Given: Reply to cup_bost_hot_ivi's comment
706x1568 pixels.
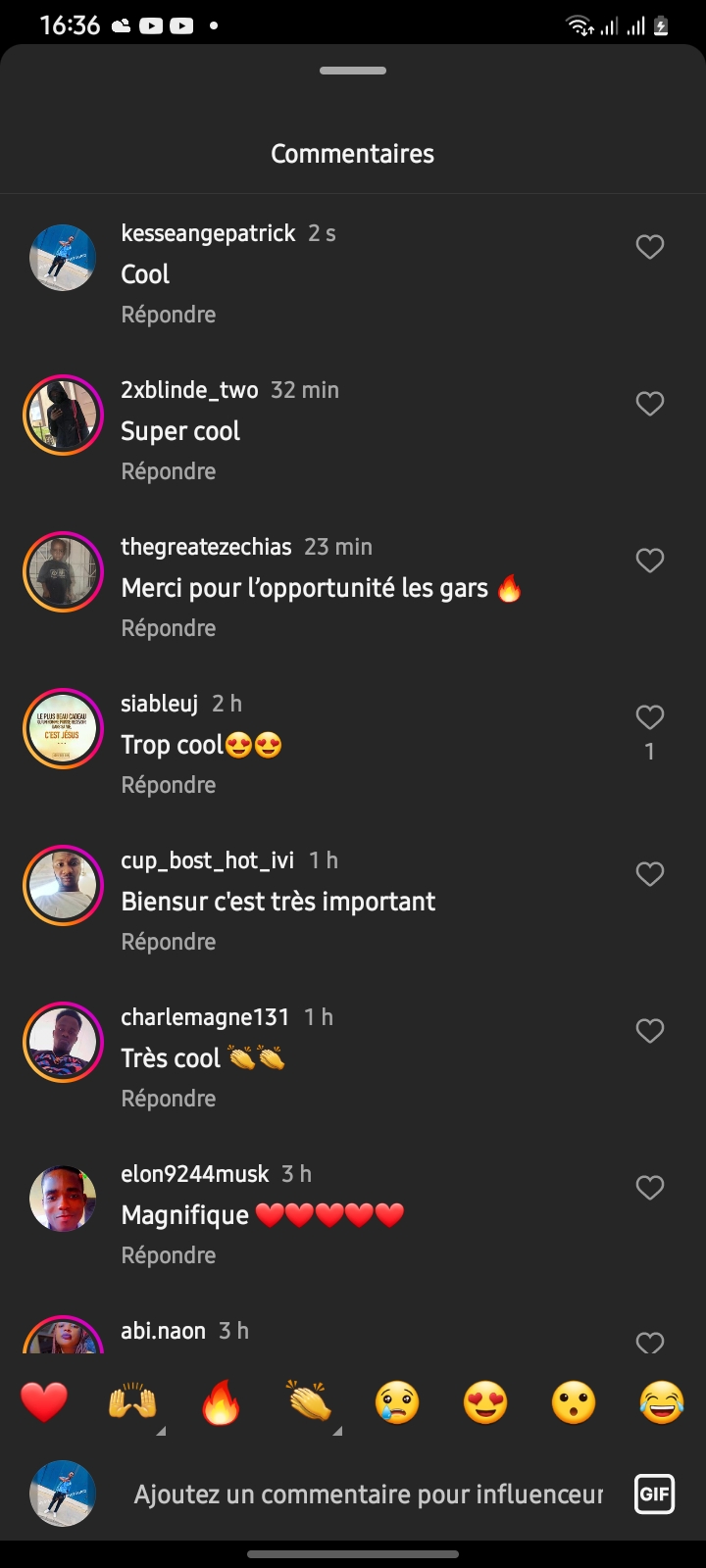Looking at the screenshot, I should tap(169, 942).
